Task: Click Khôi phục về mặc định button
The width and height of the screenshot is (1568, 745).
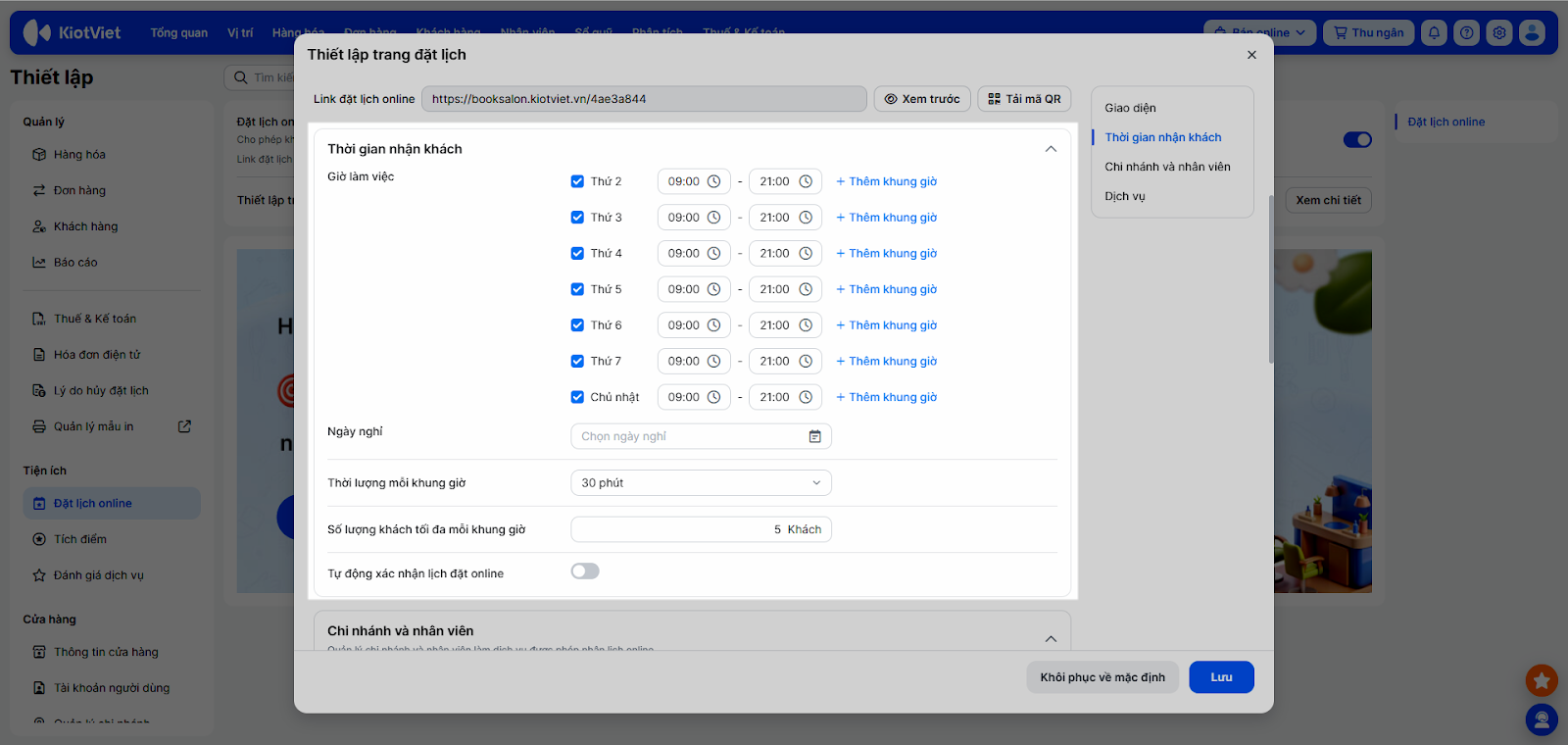Action: point(1102,677)
